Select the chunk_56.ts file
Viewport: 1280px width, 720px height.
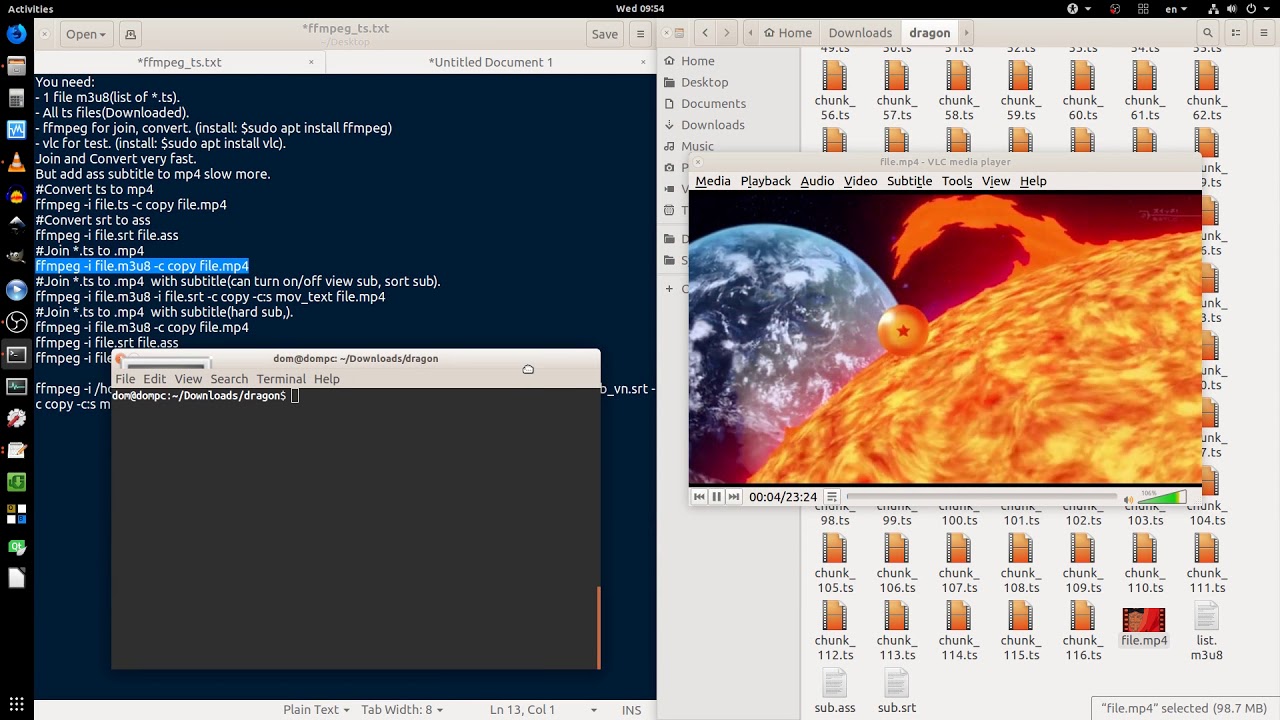[x=834, y=91]
